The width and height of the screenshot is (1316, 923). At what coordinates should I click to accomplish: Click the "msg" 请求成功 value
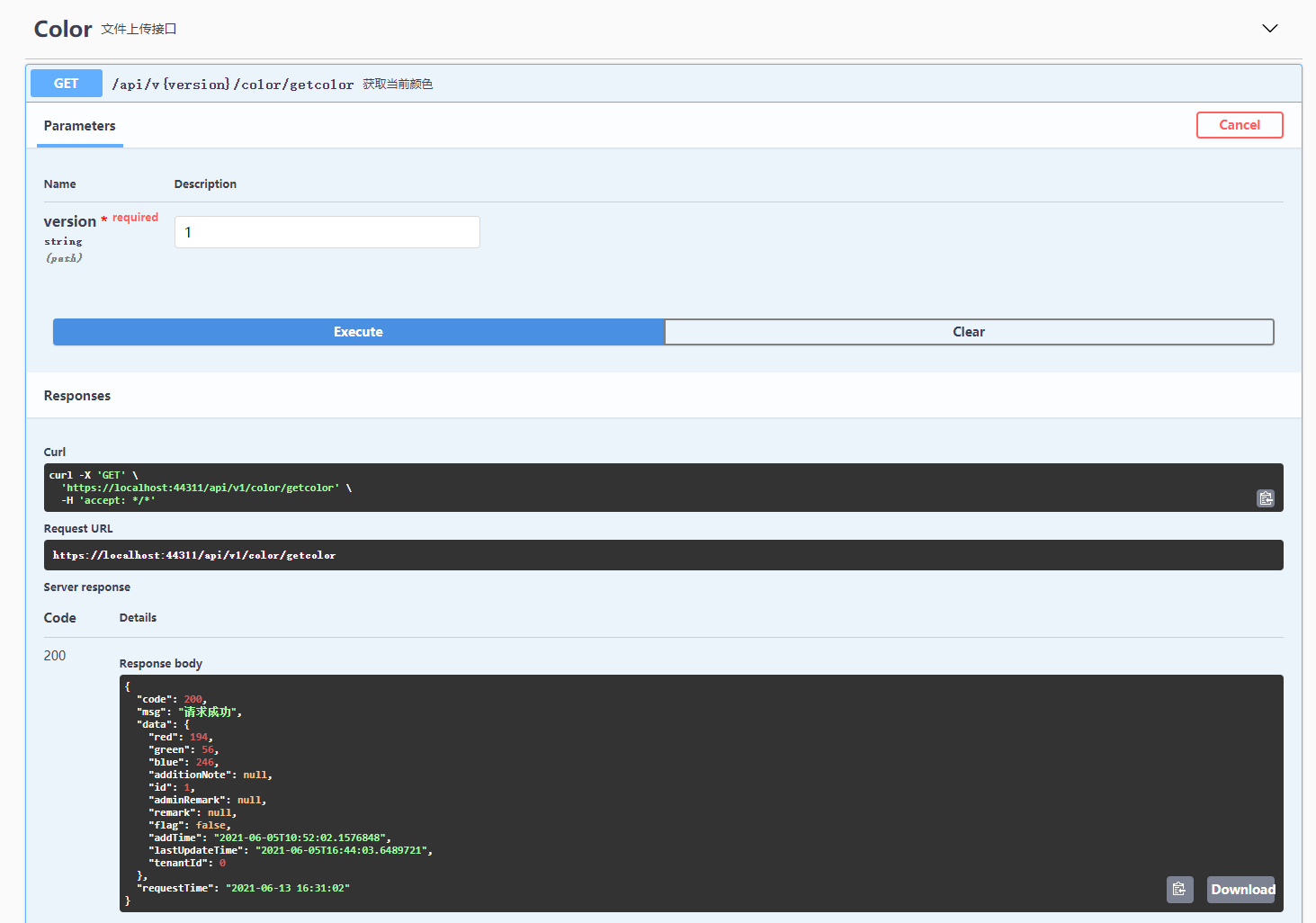tap(208, 712)
